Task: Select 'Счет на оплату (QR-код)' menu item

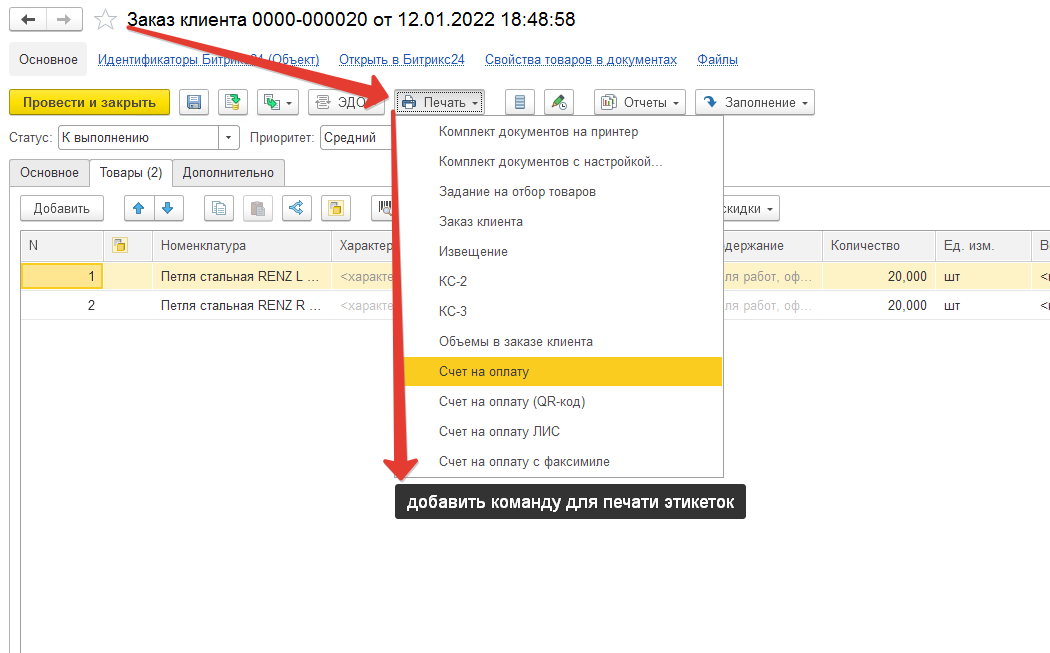Action: 512,402
